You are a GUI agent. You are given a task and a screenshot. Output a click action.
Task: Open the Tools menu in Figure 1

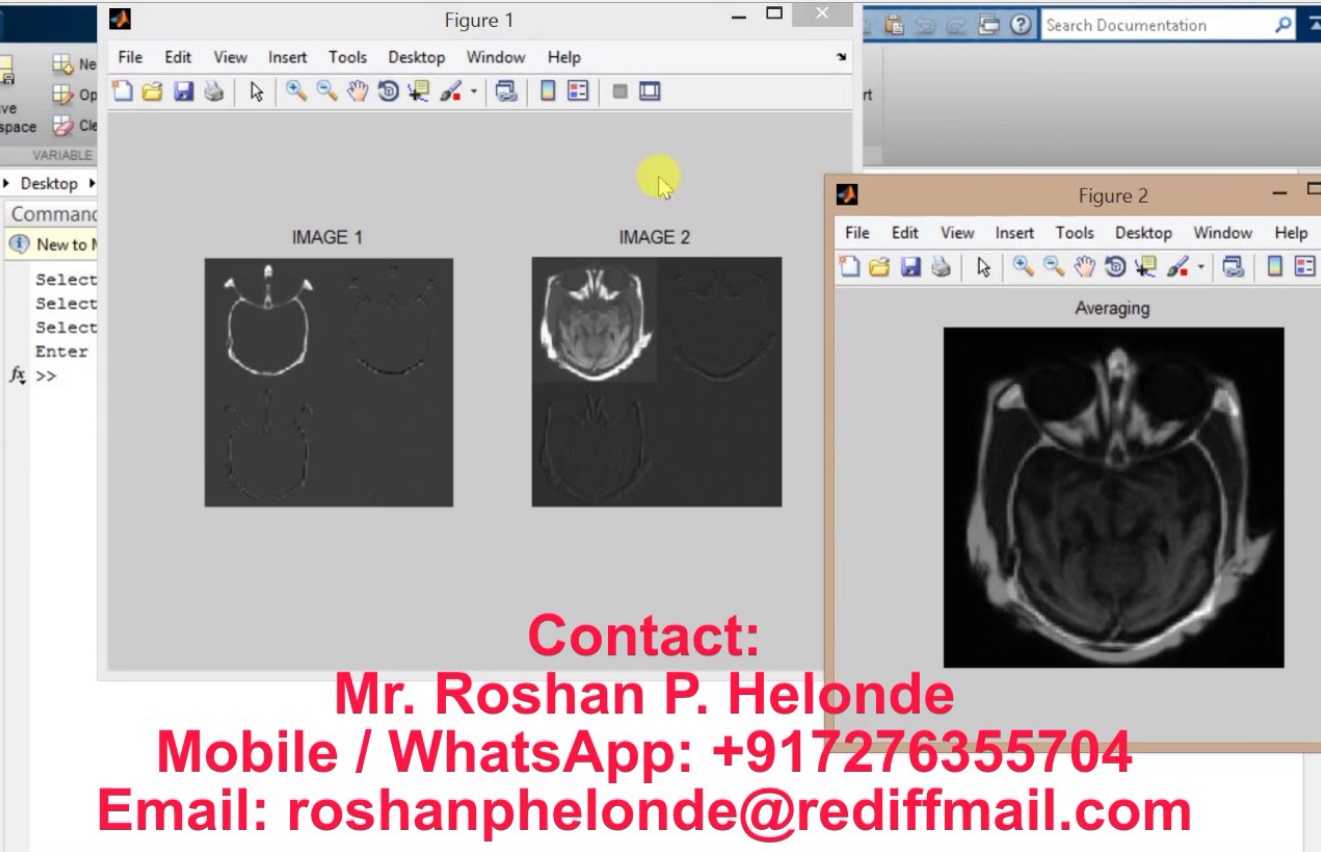347,57
